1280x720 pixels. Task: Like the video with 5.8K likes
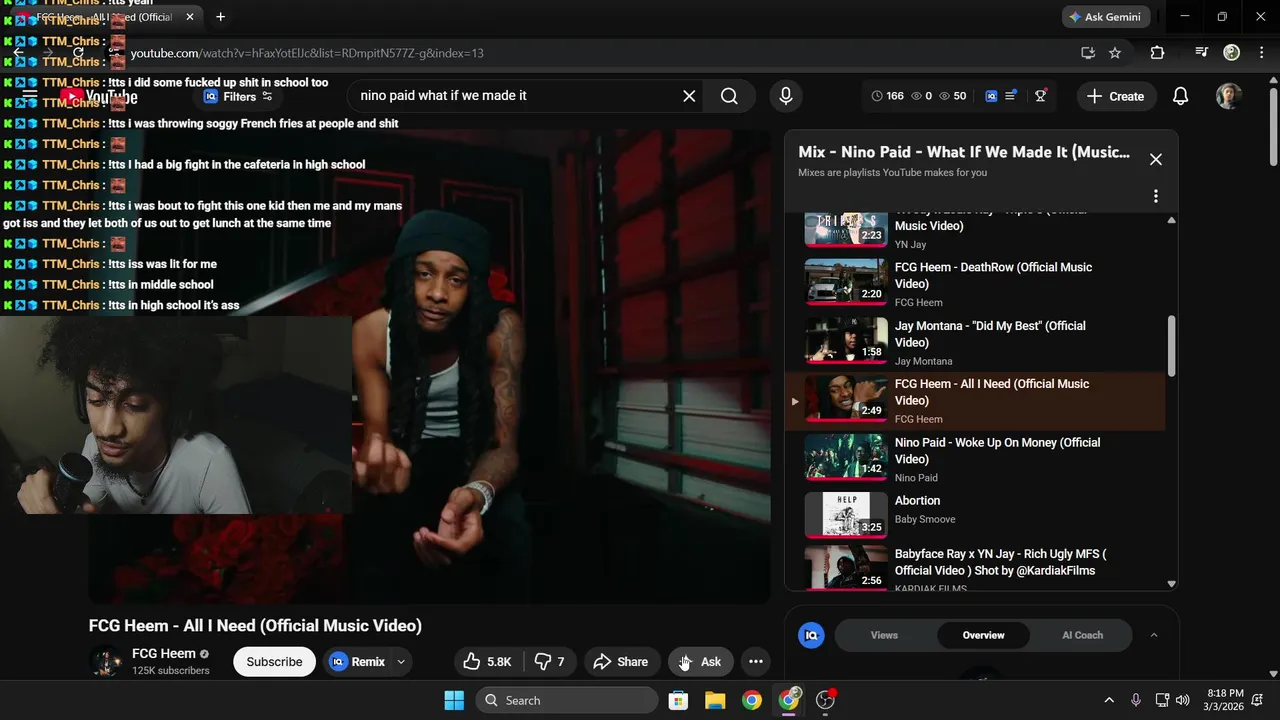[x=487, y=662]
